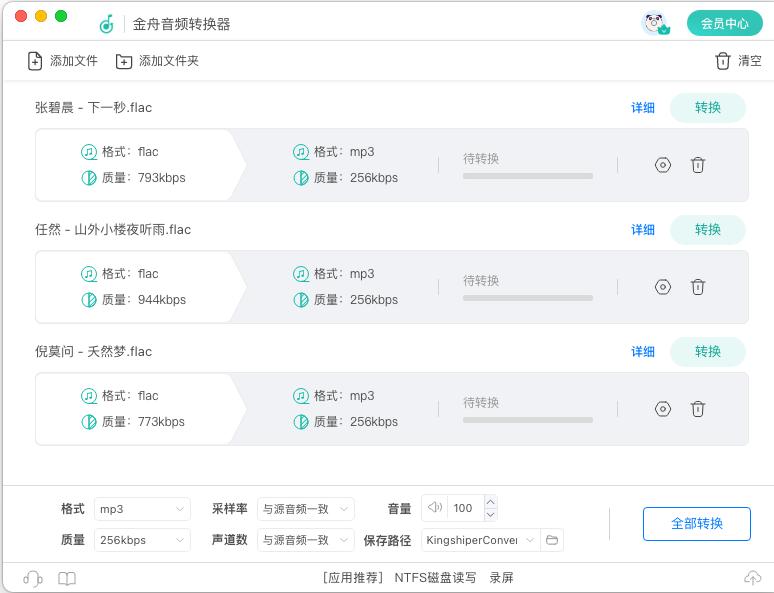This screenshot has width=774, height=593.
Task: Expand the 格式 mp3 format dropdown
Action: 142,509
